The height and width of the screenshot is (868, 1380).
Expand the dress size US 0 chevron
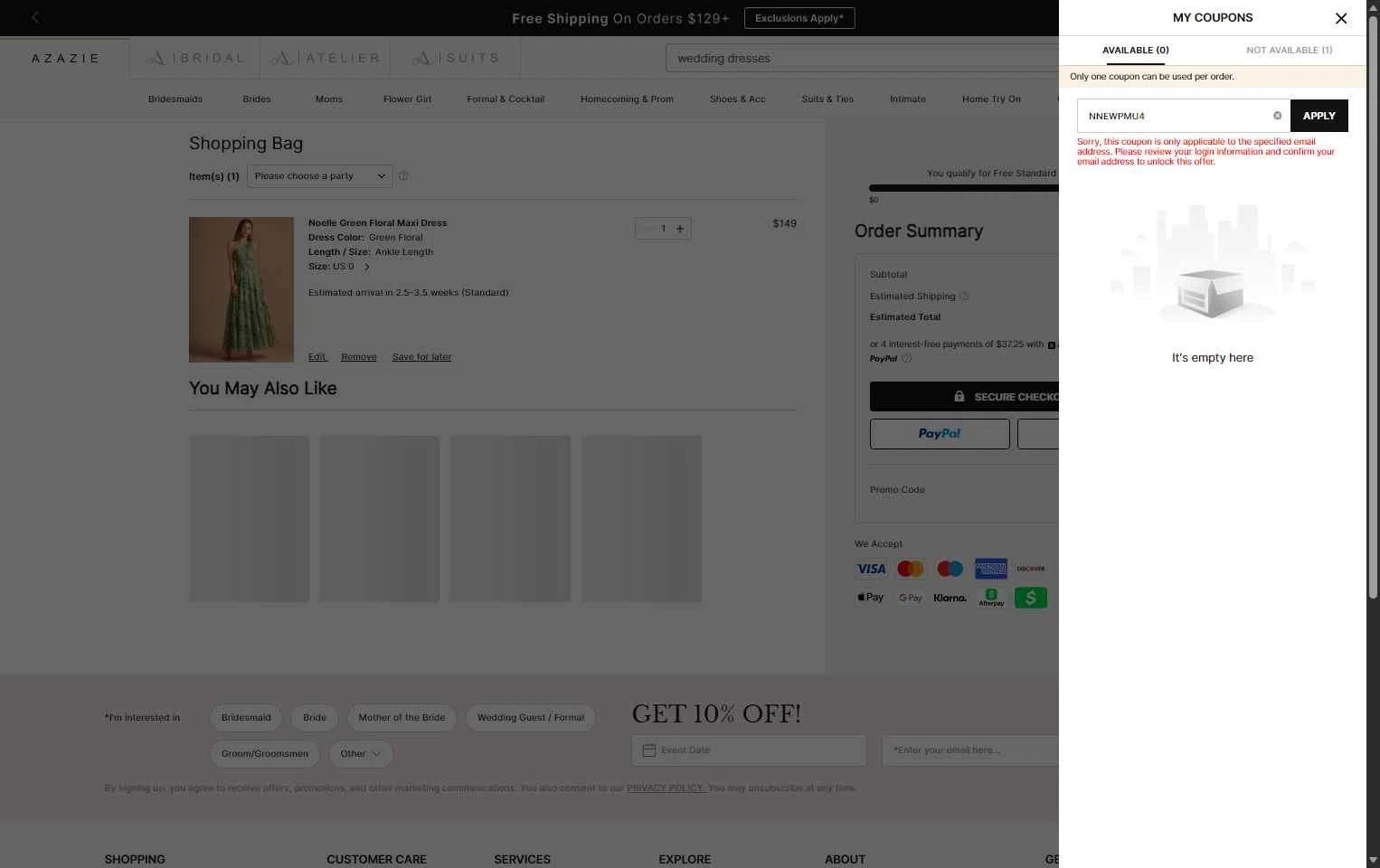(366, 267)
